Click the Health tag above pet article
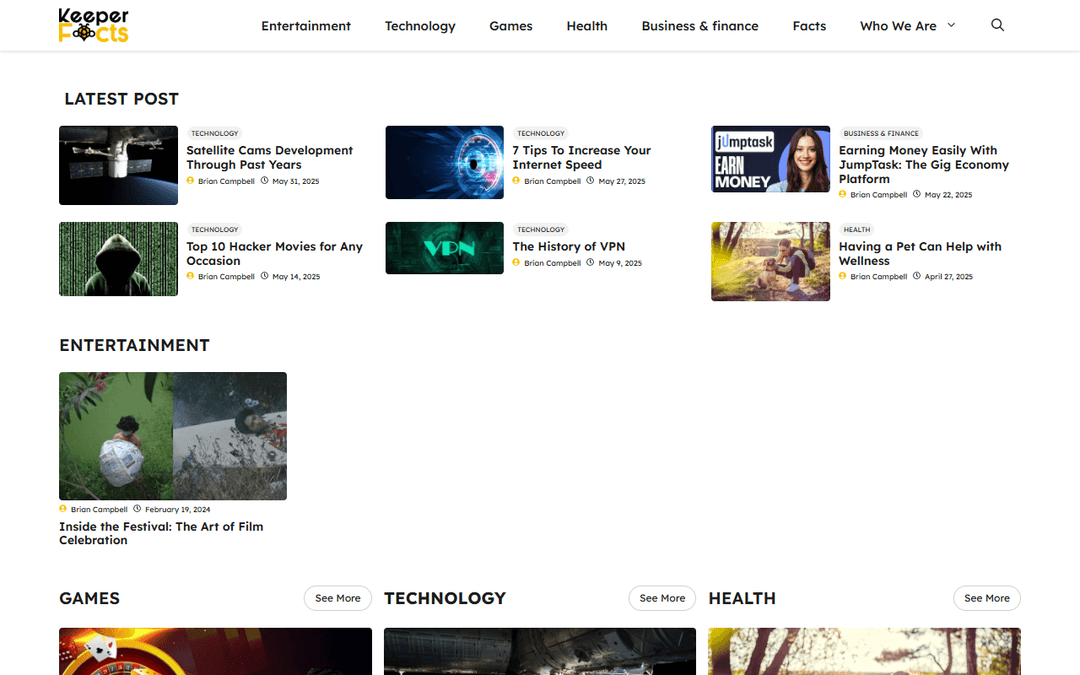Viewport: 1080px width, 675px height. click(x=857, y=229)
